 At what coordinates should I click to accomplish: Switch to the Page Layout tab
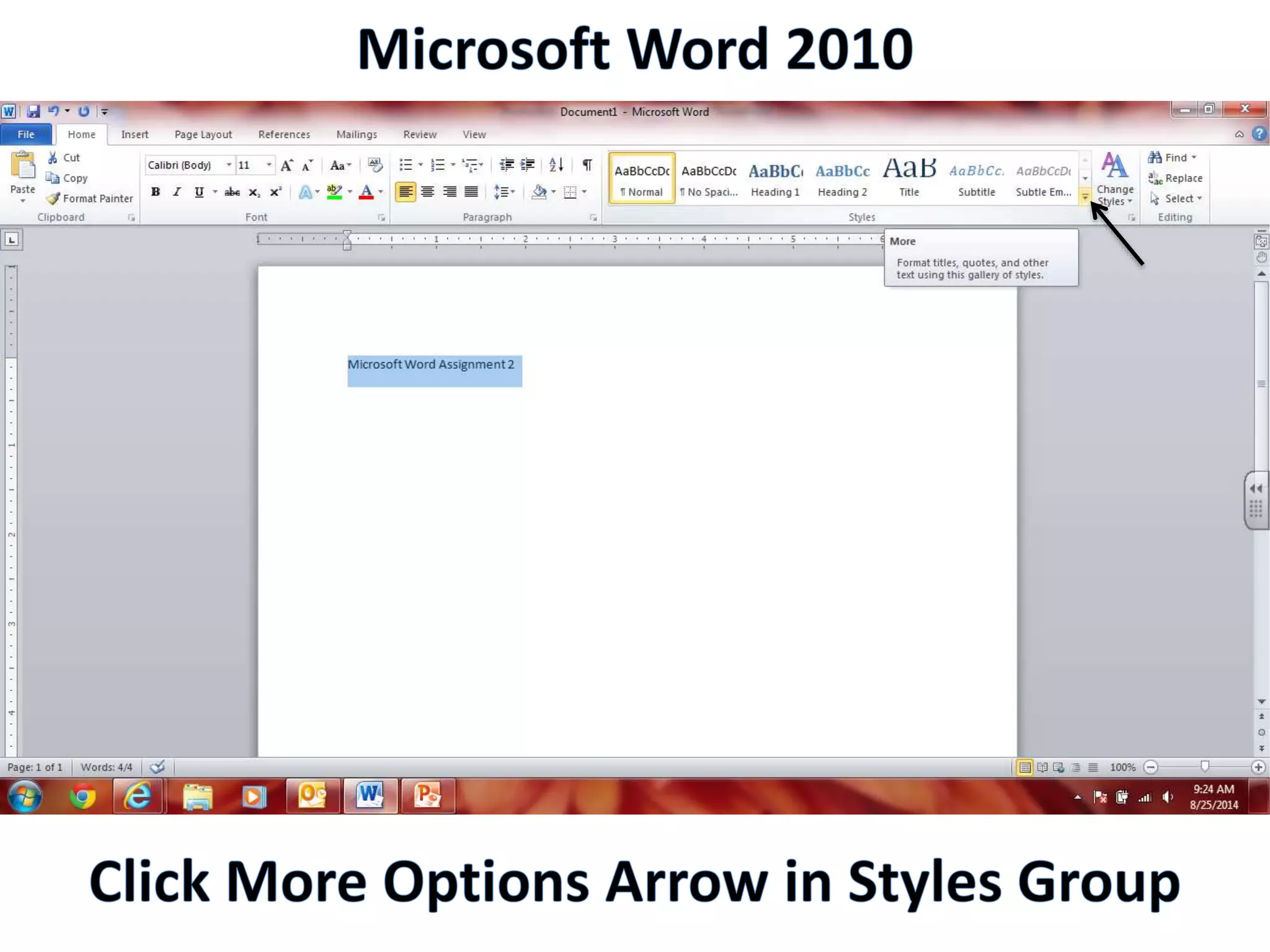click(x=203, y=134)
